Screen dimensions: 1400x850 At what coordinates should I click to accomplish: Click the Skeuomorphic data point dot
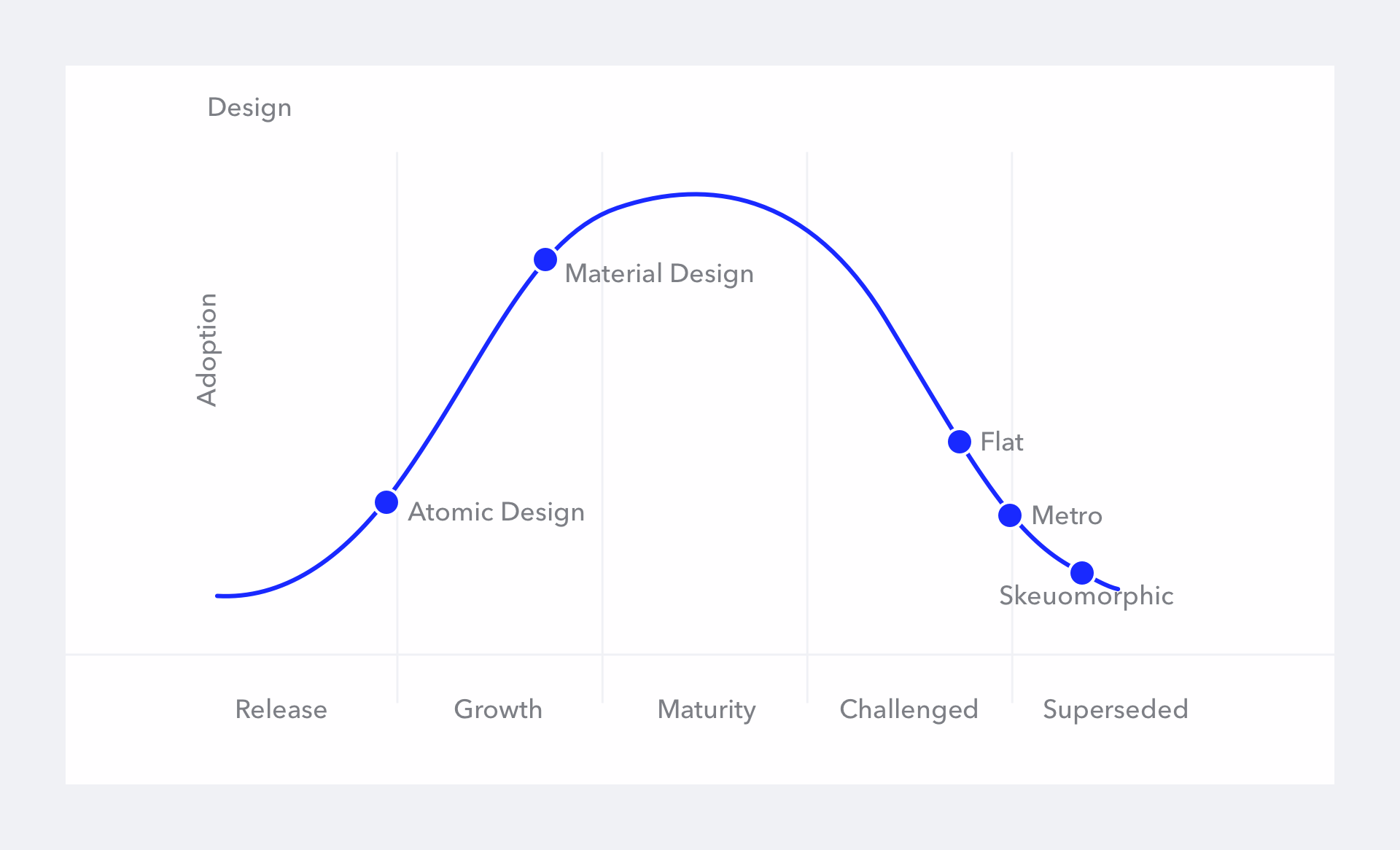pyautogui.click(x=1082, y=573)
